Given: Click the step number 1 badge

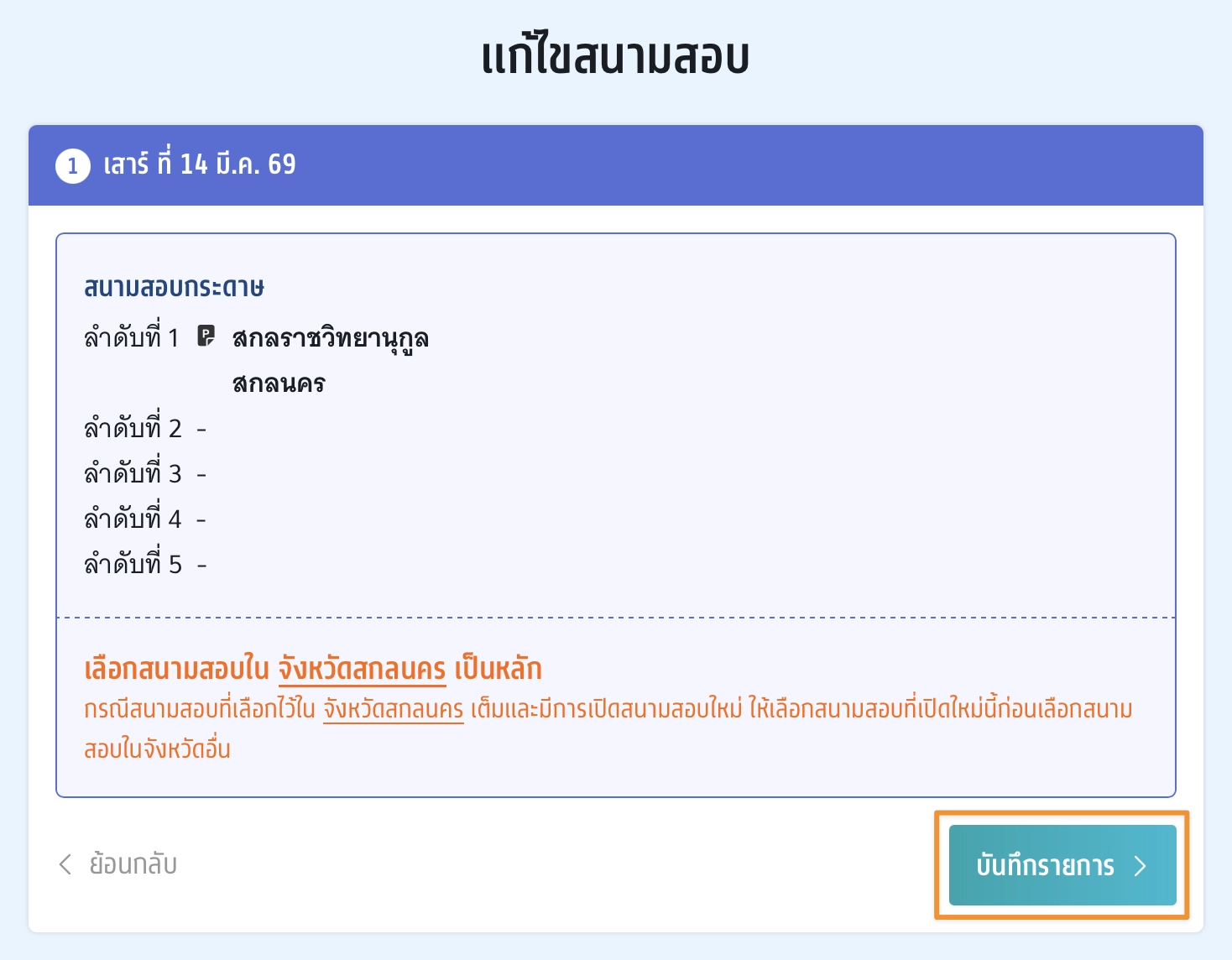Looking at the screenshot, I should [73, 165].
